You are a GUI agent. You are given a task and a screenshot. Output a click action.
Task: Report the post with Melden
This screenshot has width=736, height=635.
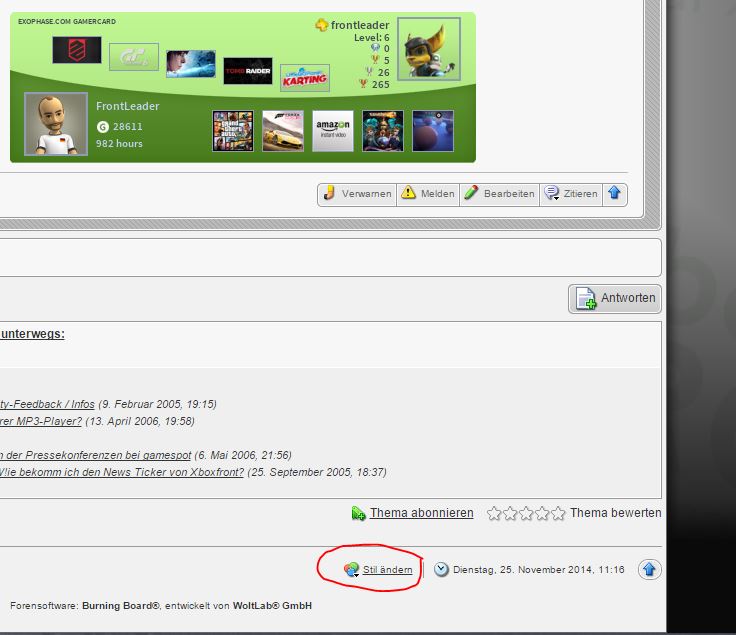428,194
